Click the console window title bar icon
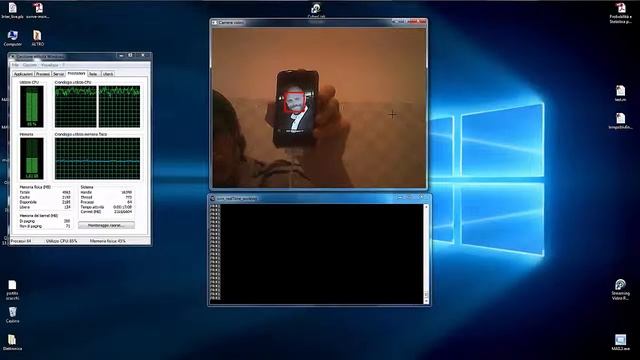Image resolution: width=640 pixels, height=360 pixels. (212, 198)
